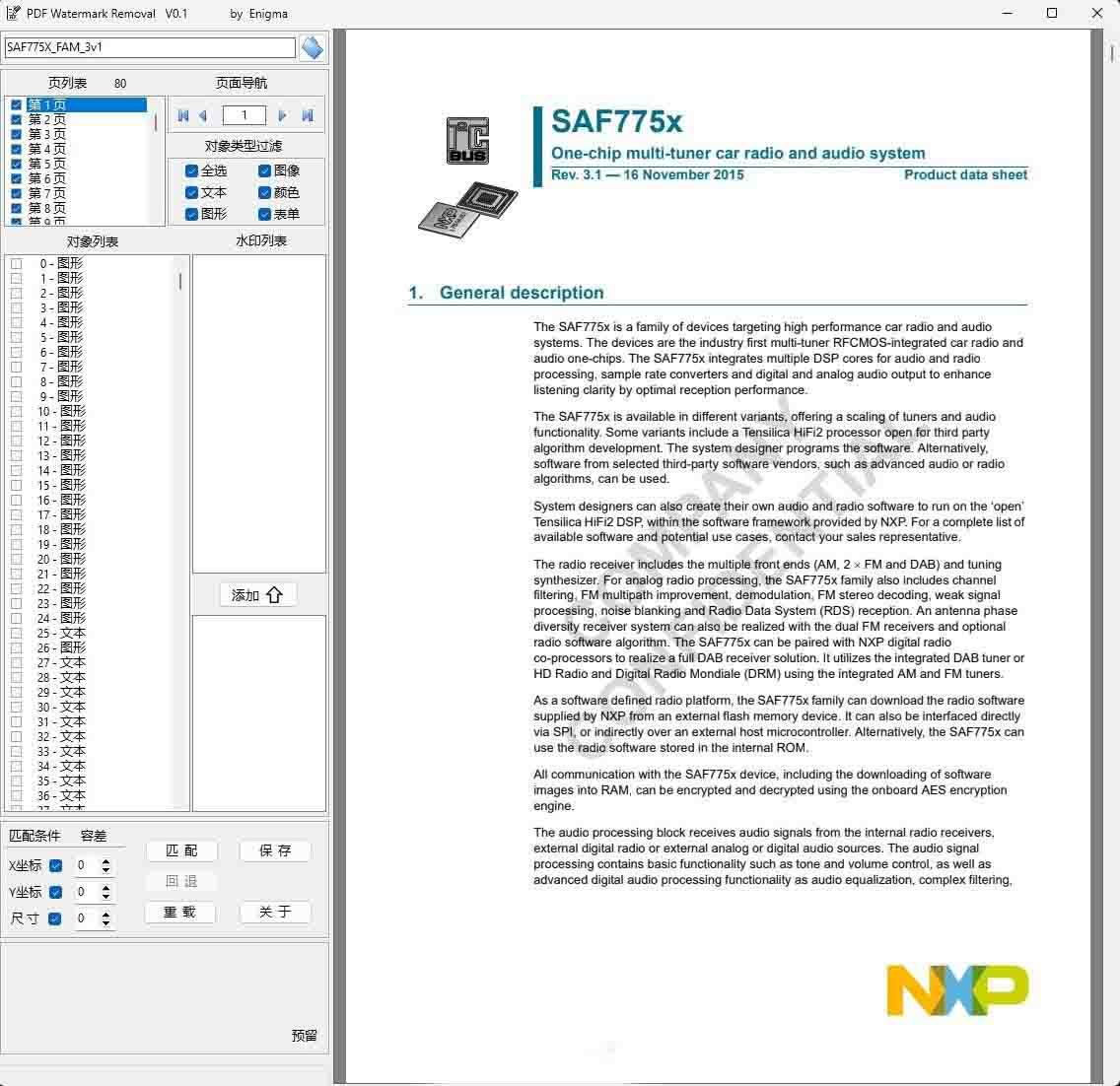Viewport: 1120px width, 1086px height.
Task: Click the open PDF file icon
Action: pos(312,47)
